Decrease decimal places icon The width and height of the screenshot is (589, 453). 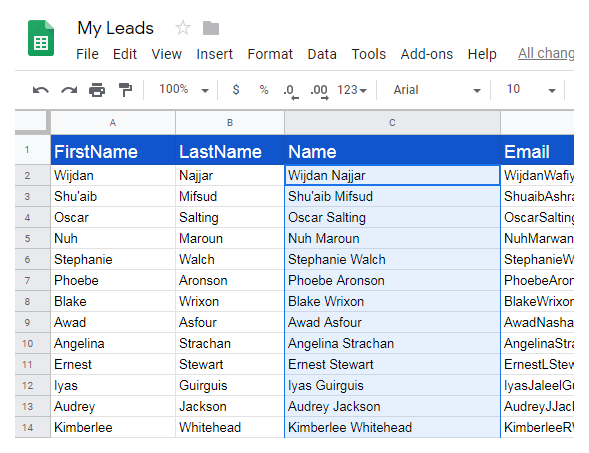point(291,92)
